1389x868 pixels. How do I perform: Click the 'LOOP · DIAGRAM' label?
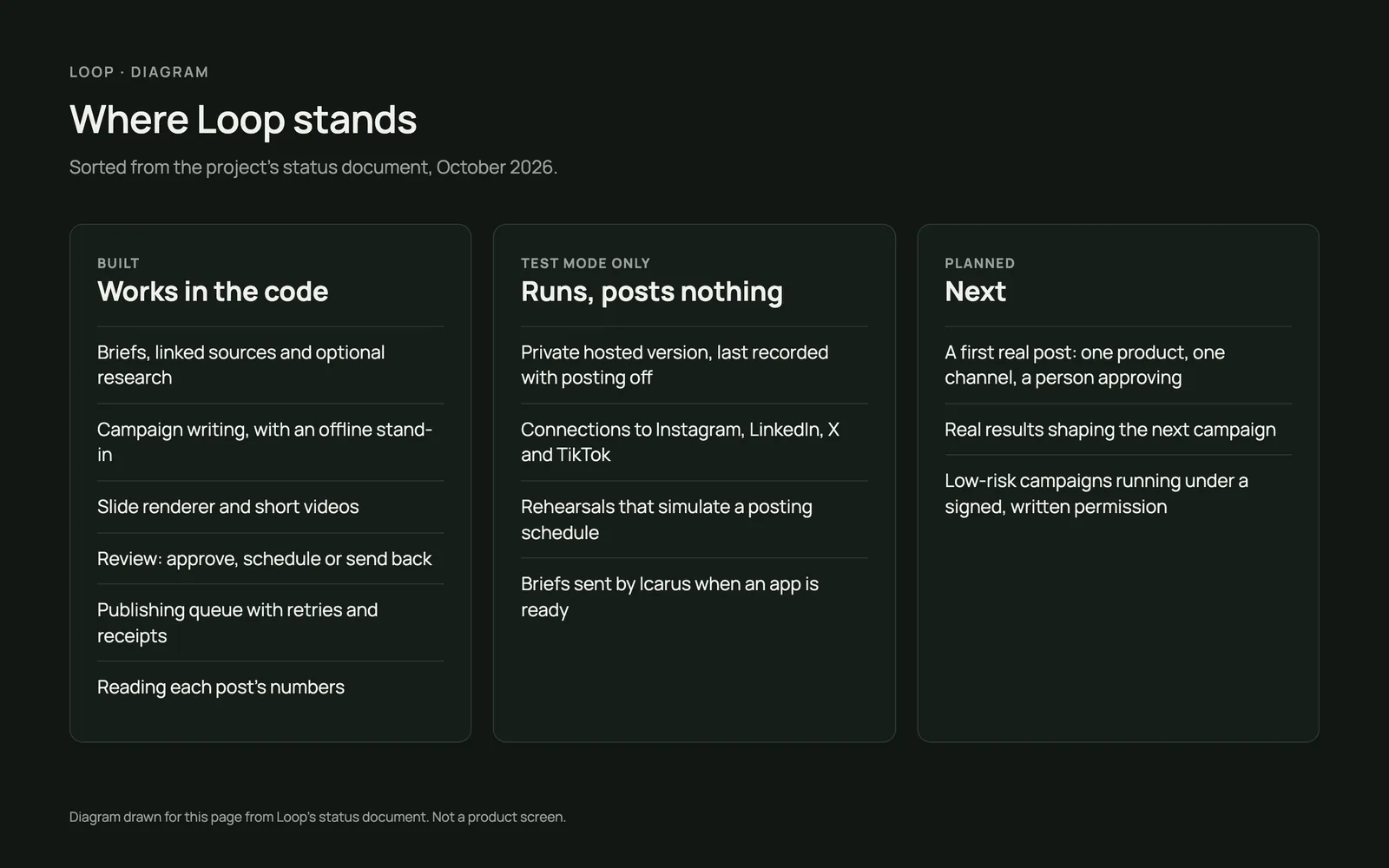[139, 72]
